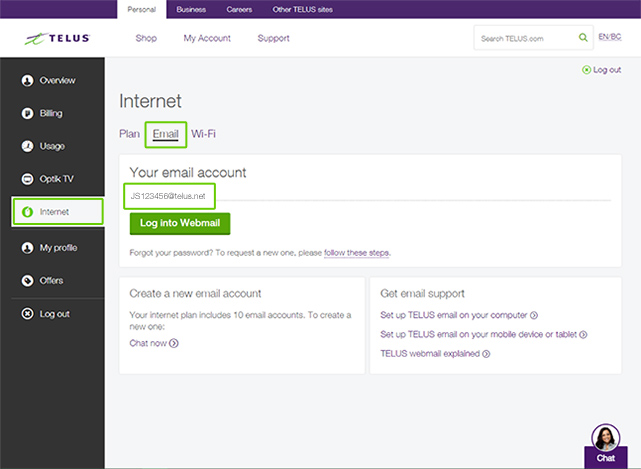Go to Overview in the sidebar
Screen dimensions: 641x469
[57, 81]
